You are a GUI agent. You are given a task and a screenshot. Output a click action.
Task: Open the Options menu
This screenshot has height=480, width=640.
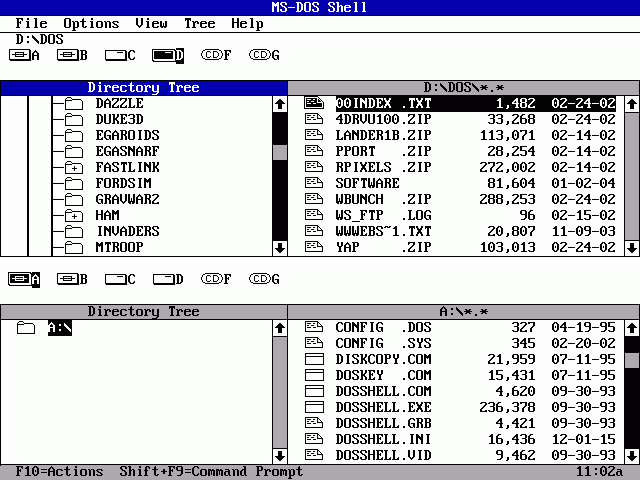point(91,23)
